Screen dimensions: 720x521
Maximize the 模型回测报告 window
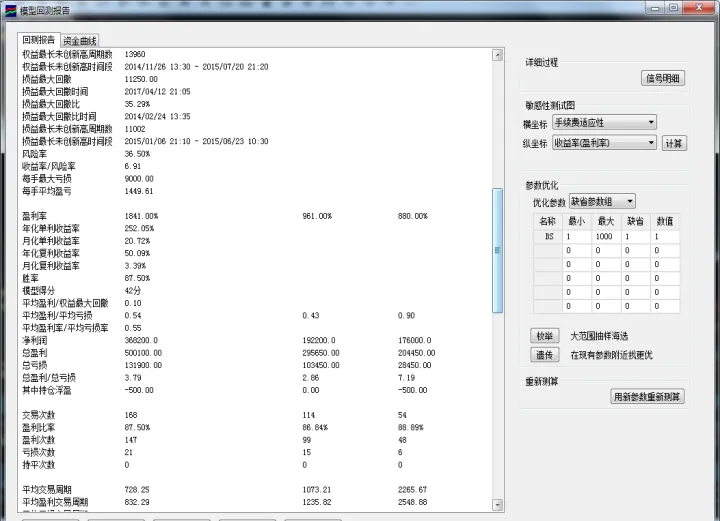point(674,8)
